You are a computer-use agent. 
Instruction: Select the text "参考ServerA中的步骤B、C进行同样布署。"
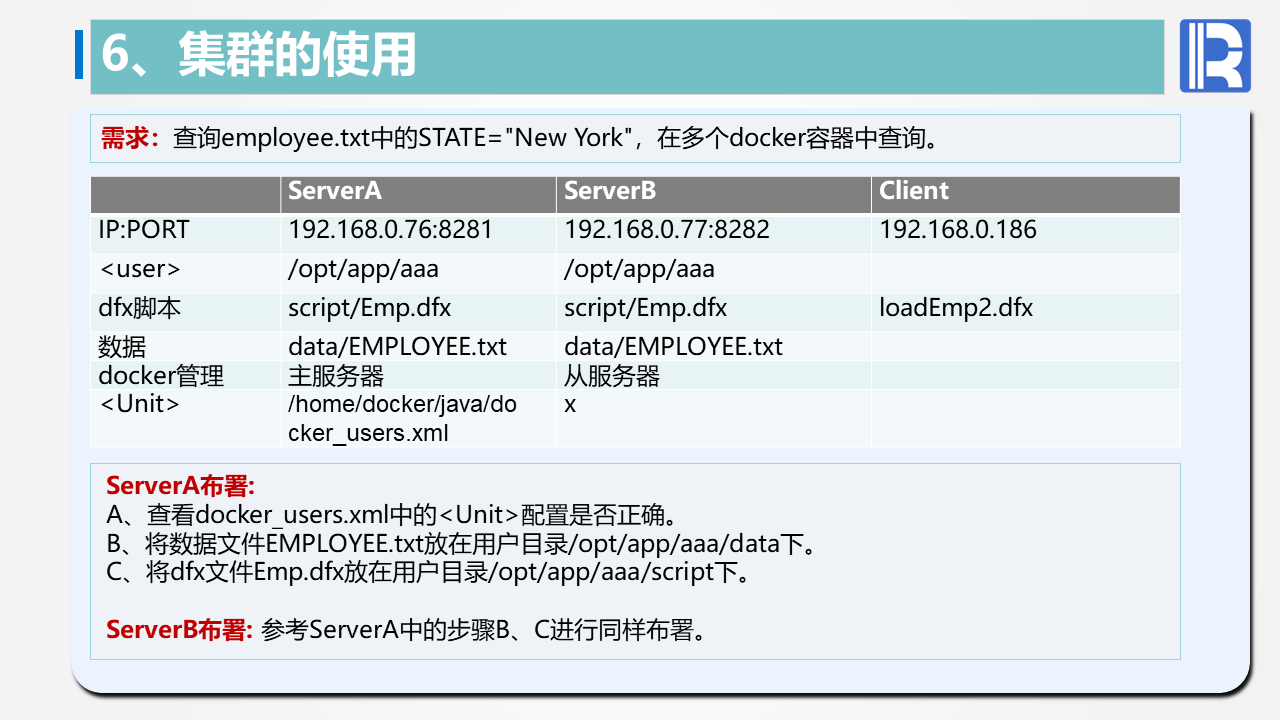483,631
